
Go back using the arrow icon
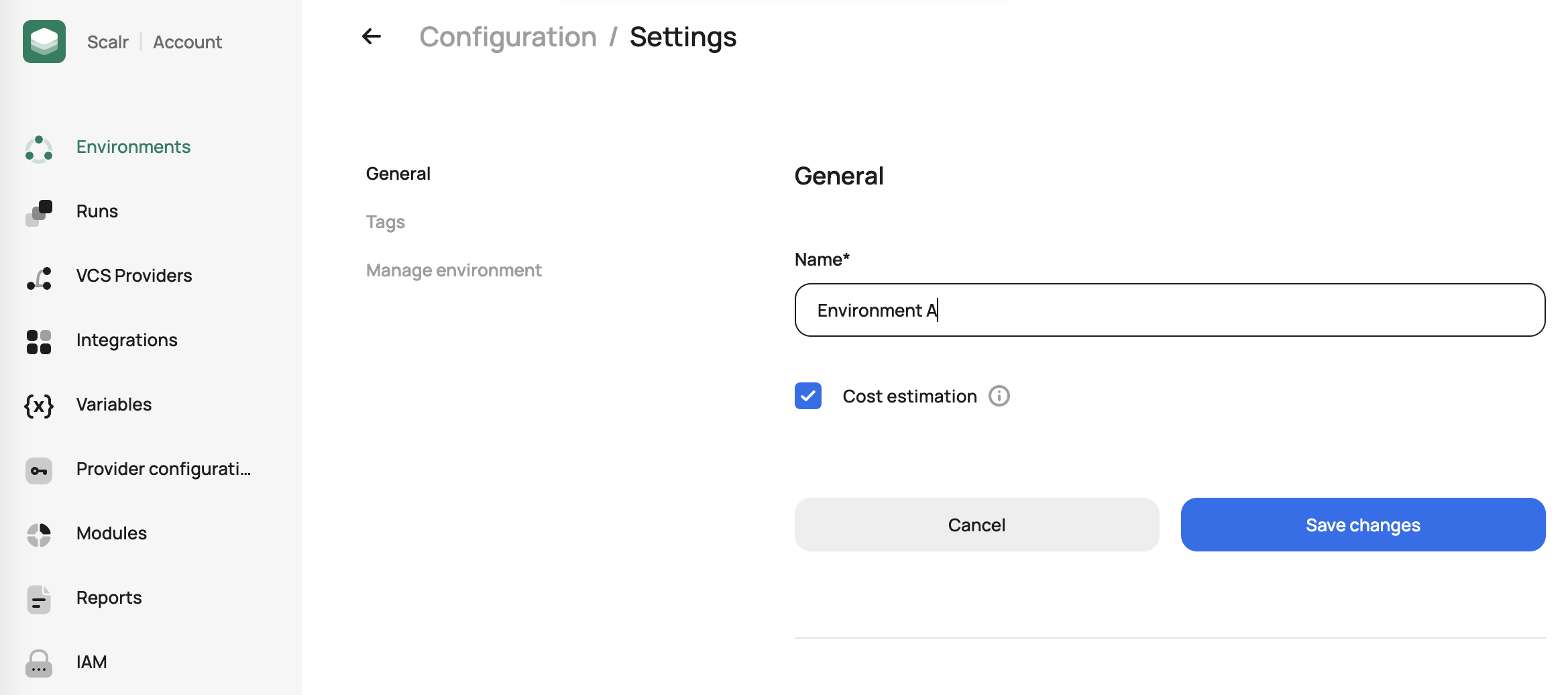372,37
